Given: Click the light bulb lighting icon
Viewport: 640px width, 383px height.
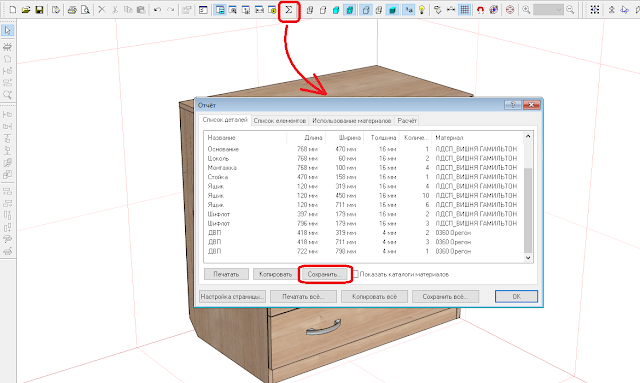Looking at the screenshot, I should 422,9.
